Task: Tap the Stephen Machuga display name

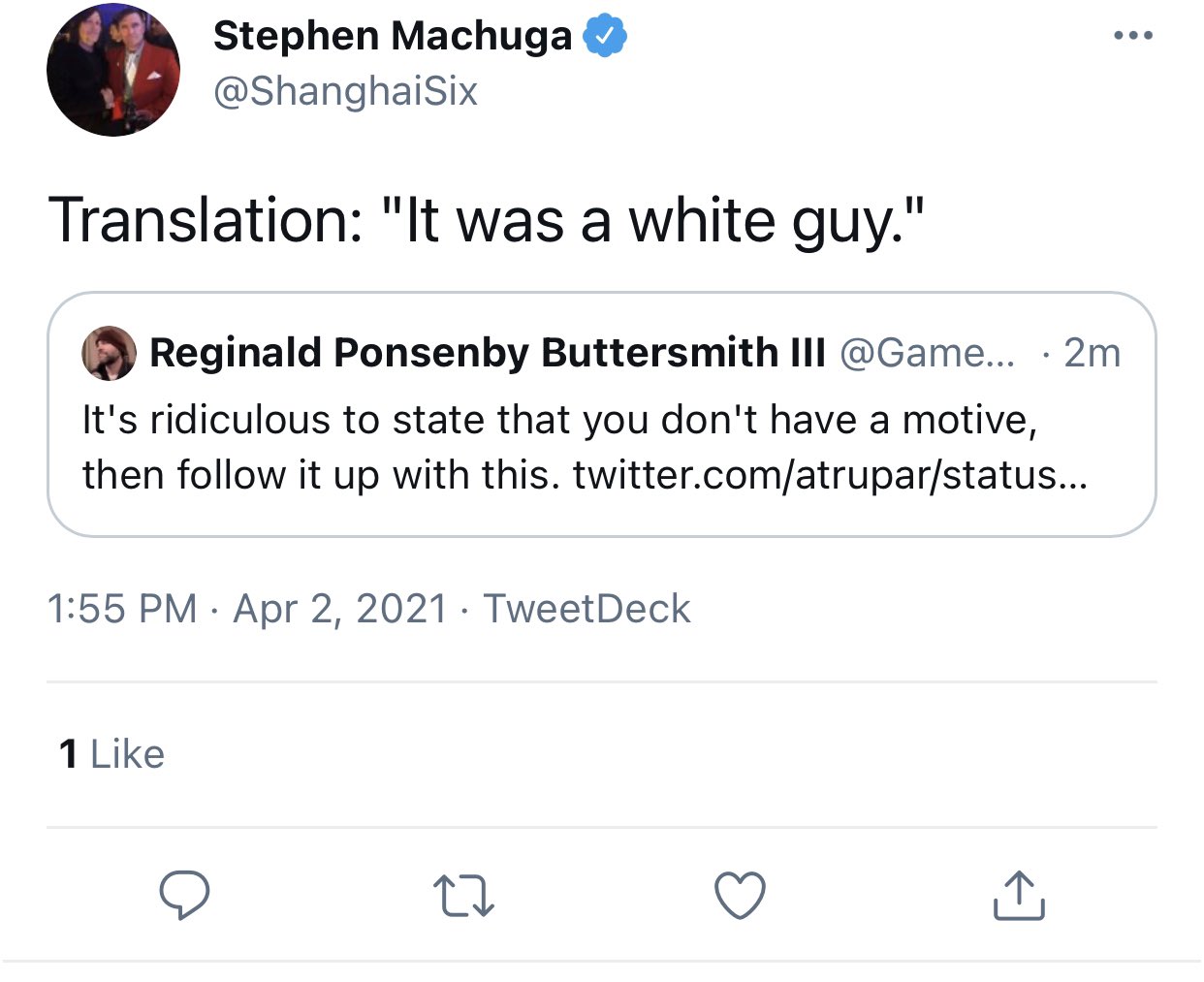Action: (x=393, y=37)
